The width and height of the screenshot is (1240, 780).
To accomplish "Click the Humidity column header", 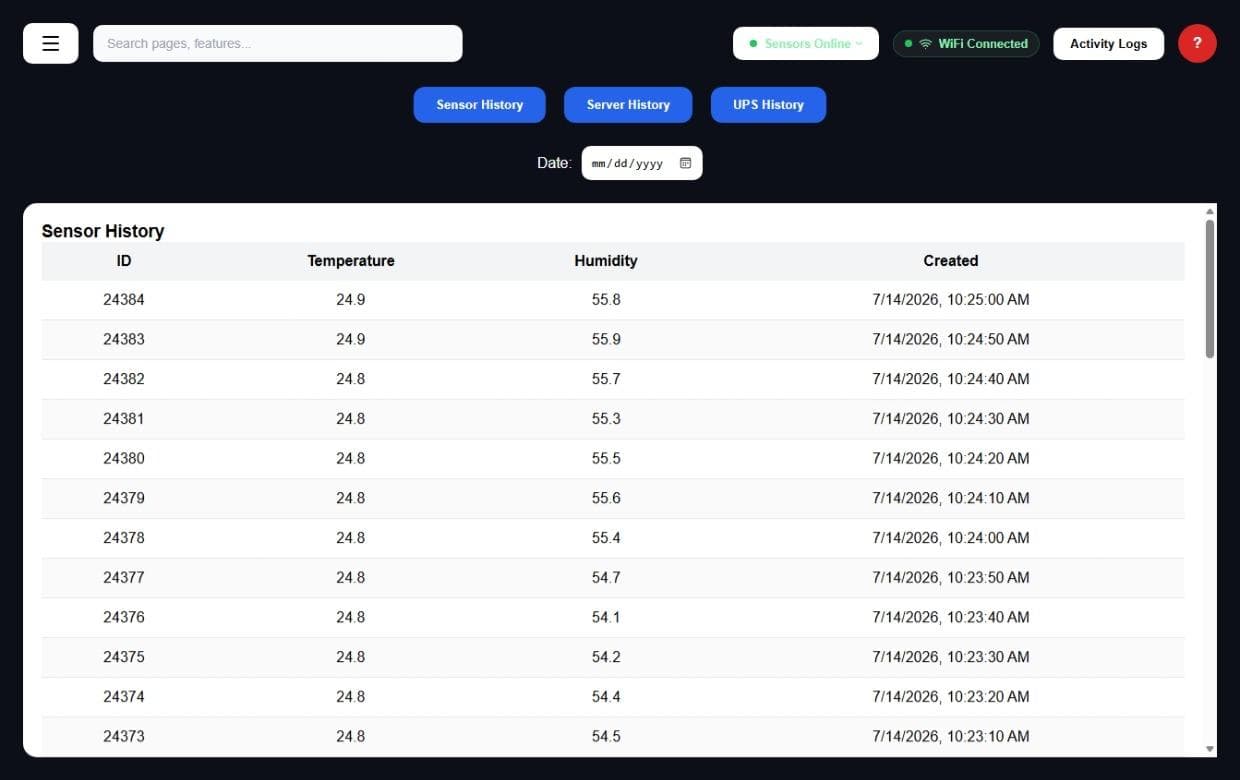I will 606,261.
